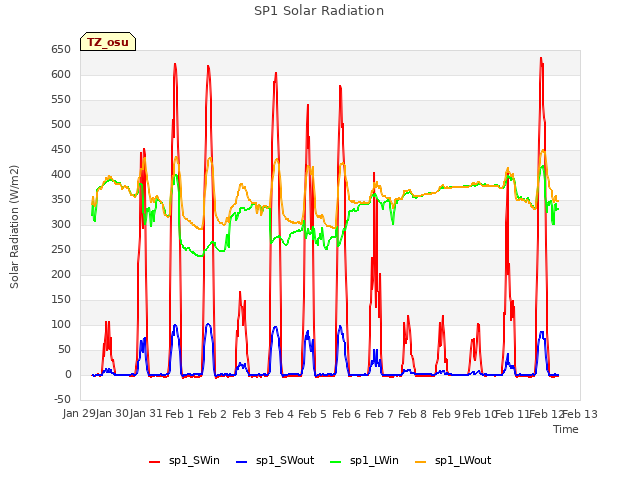640x480 pixels.
Task: Click the Feb 2 x-axis label
Action: 213,414
